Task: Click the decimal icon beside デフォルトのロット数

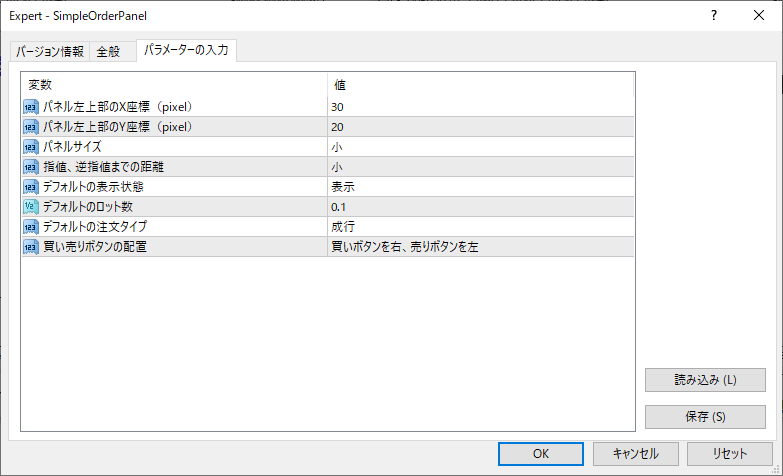Action: point(31,207)
